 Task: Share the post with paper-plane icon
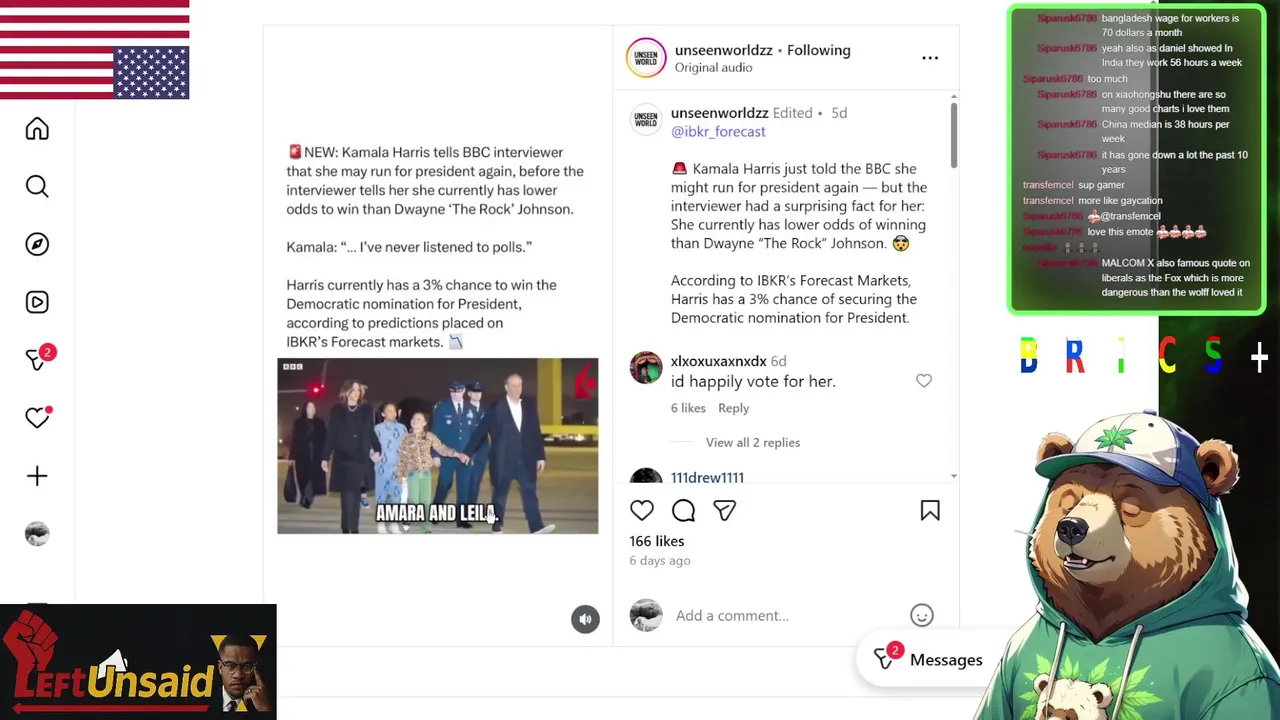[725, 511]
